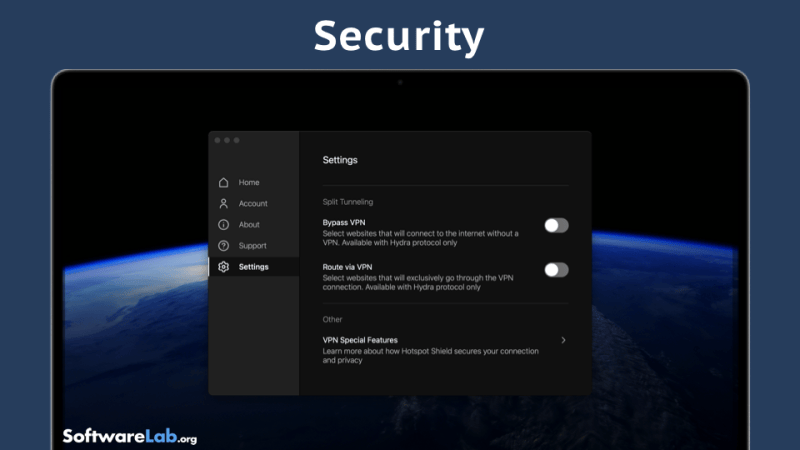This screenshot has height=450, width=800.
Task: Open the VPN Special Features title
Action: (x=360, y=340)
